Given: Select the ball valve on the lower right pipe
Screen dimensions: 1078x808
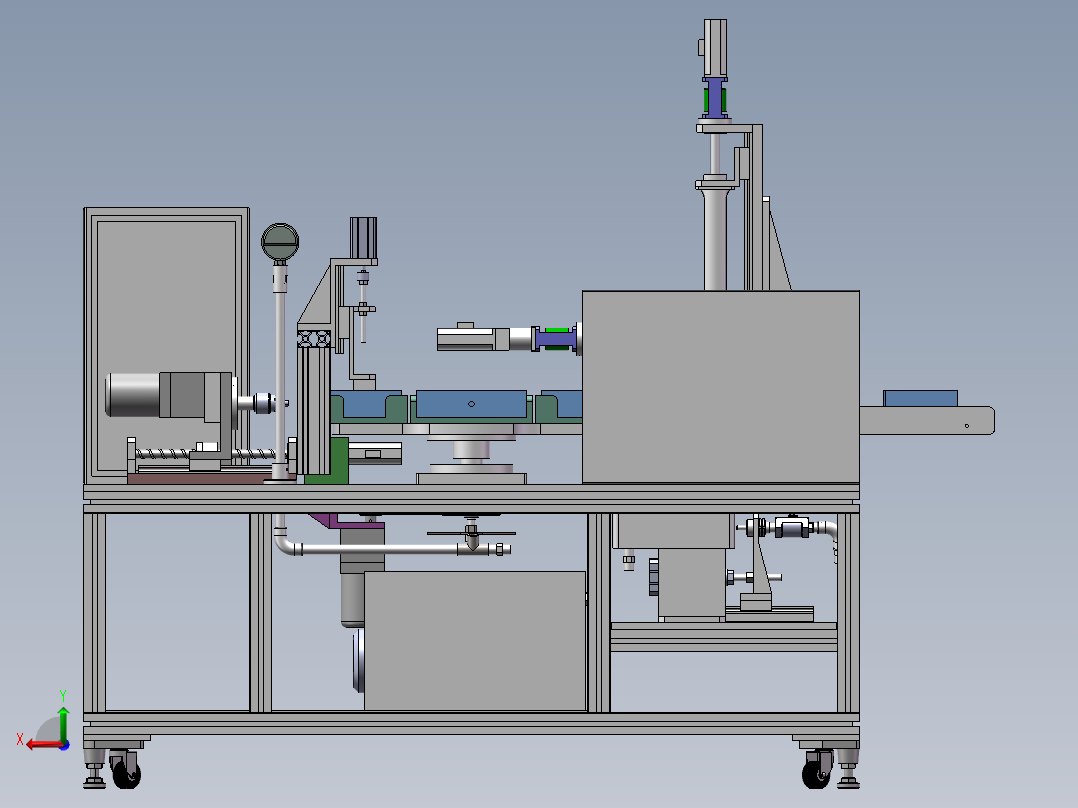Looking at the screenshot, I should click(x=792, y=527).
